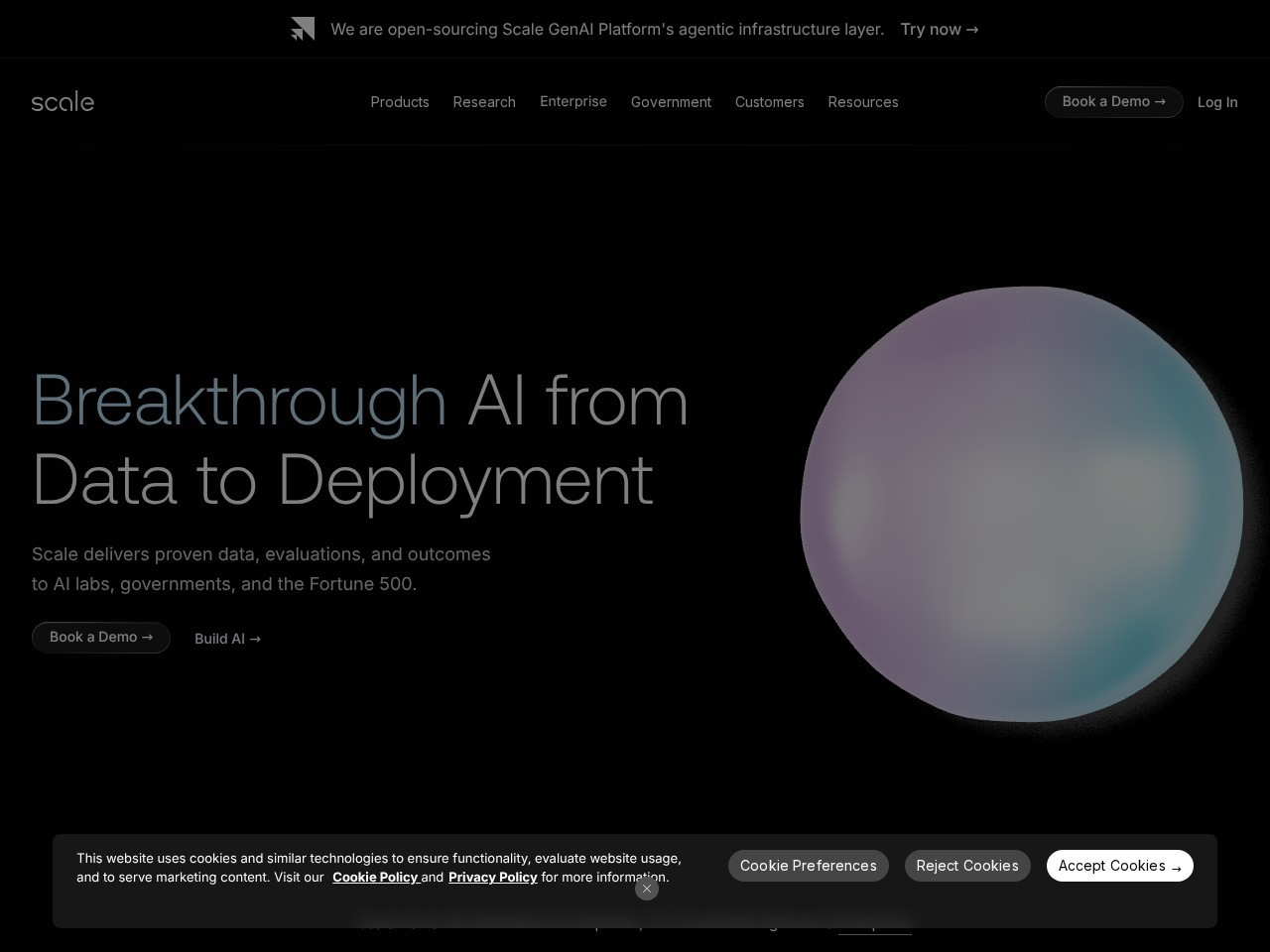The height and width of the screenshot is (952, 1270).
Task: Open the Customers nav link
Action: pyautogui.click(x=769, y=102)
